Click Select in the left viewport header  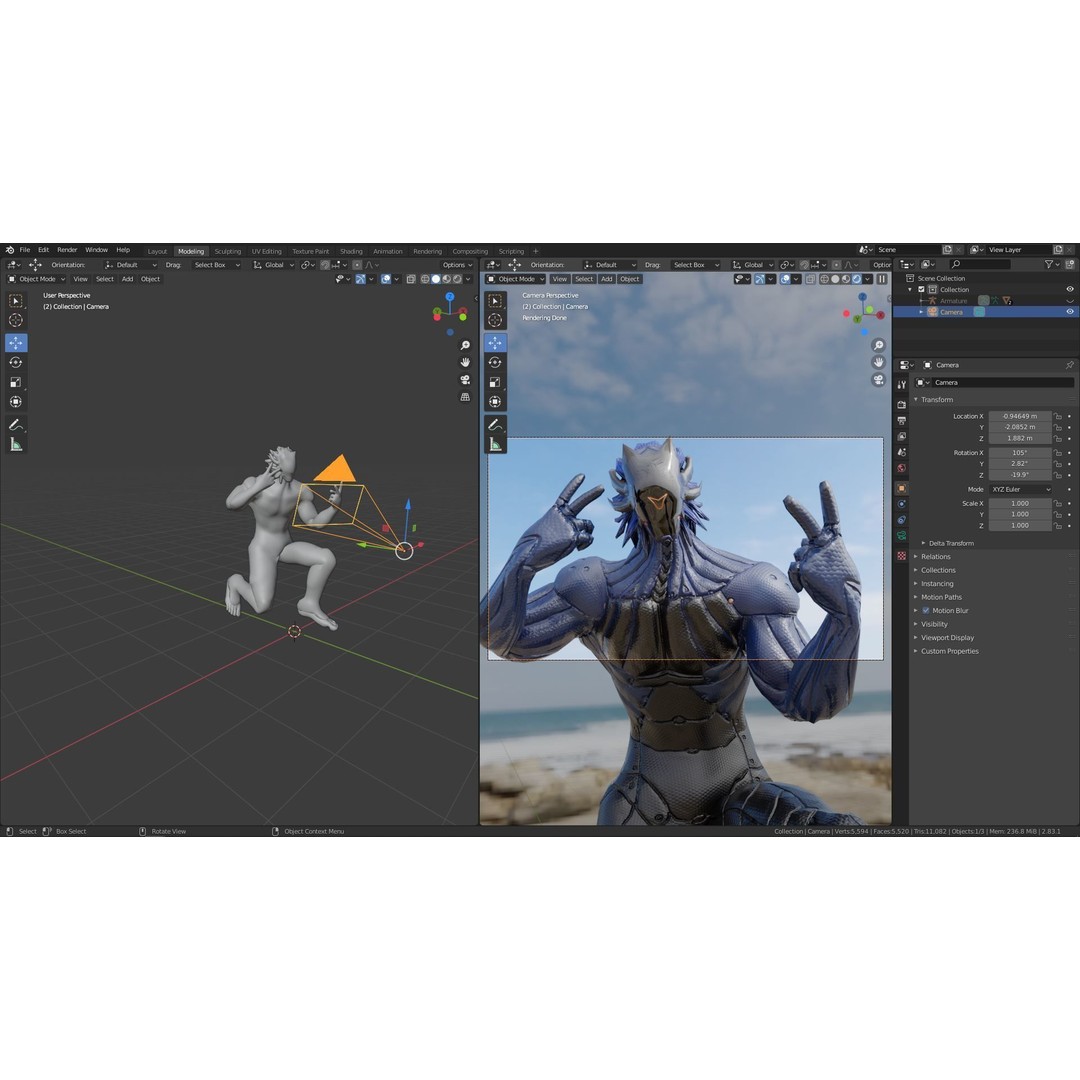(105, 280)
